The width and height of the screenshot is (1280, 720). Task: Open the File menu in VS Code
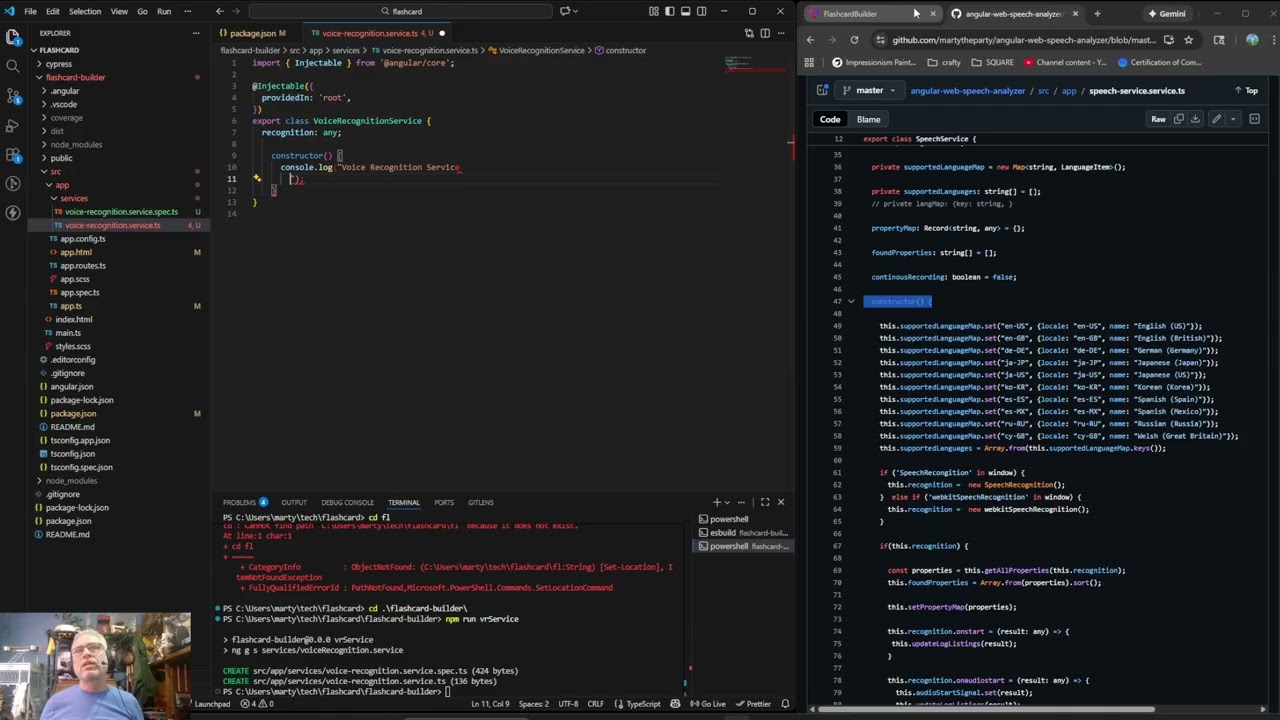click(30, 11)
